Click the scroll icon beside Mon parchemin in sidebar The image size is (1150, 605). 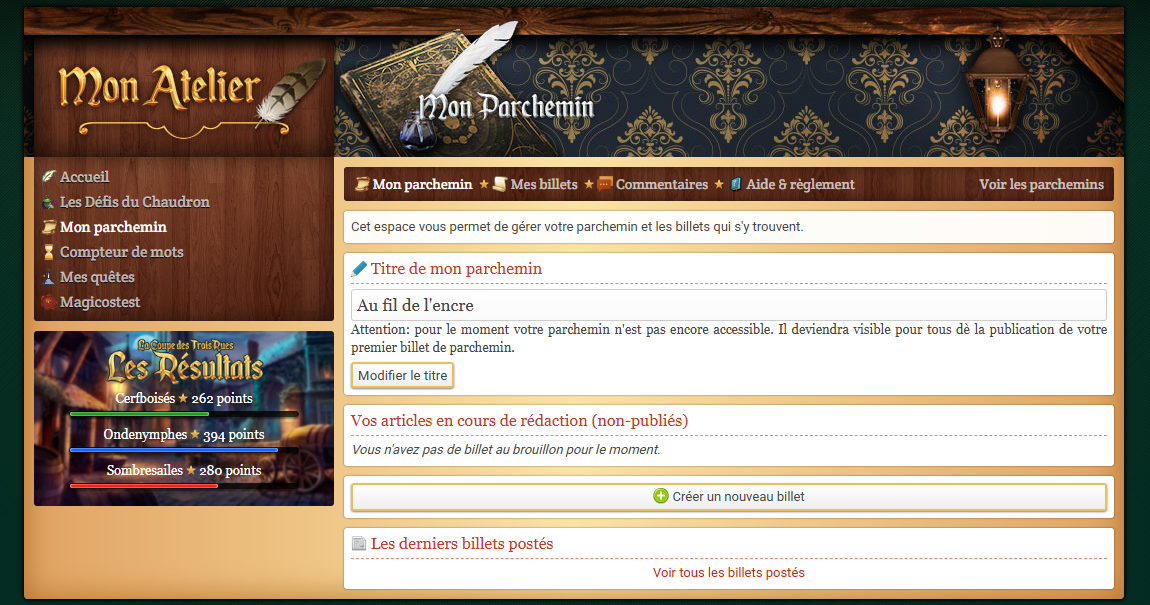[48, 227]
